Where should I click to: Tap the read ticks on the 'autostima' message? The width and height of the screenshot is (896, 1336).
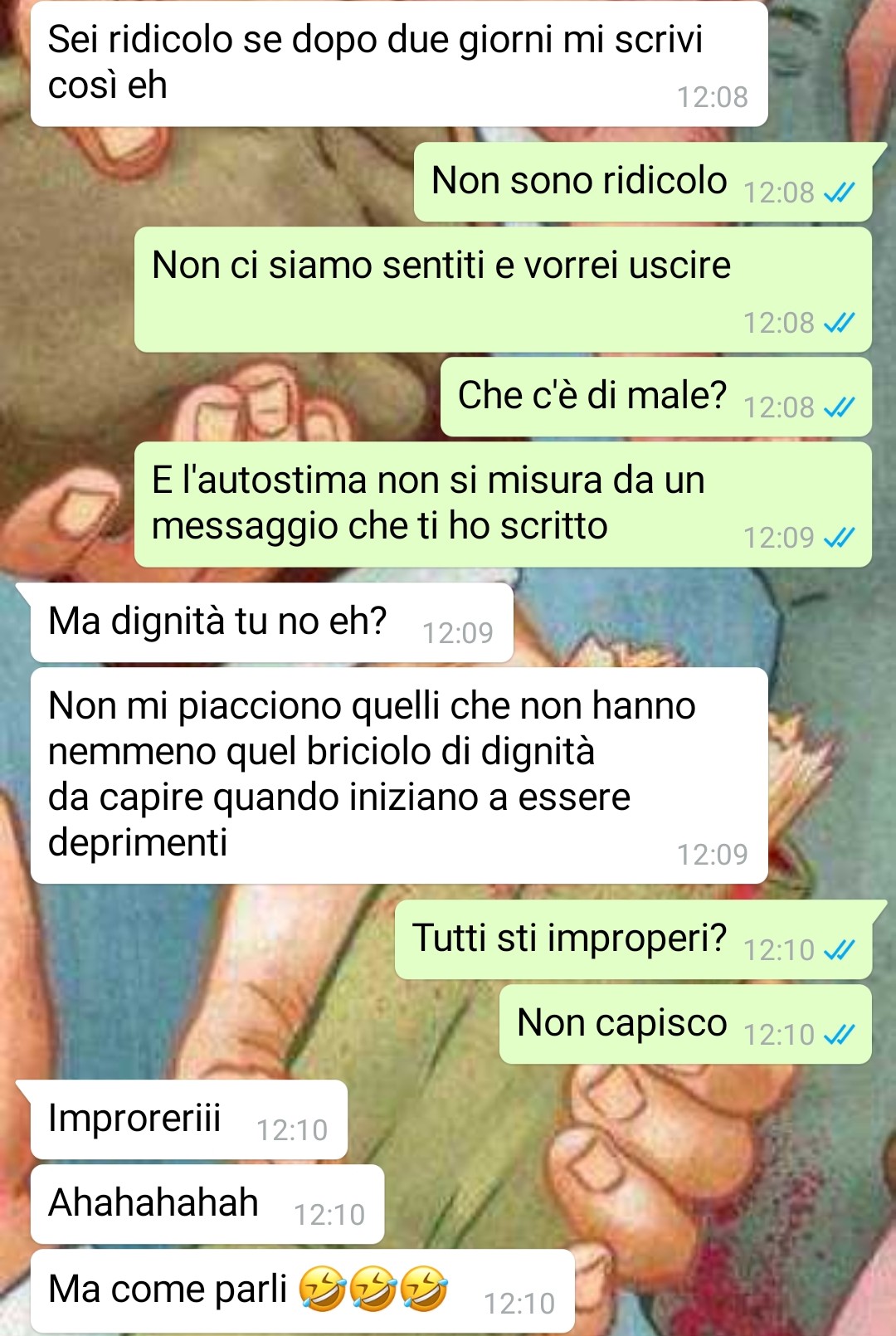pos(839,539)
